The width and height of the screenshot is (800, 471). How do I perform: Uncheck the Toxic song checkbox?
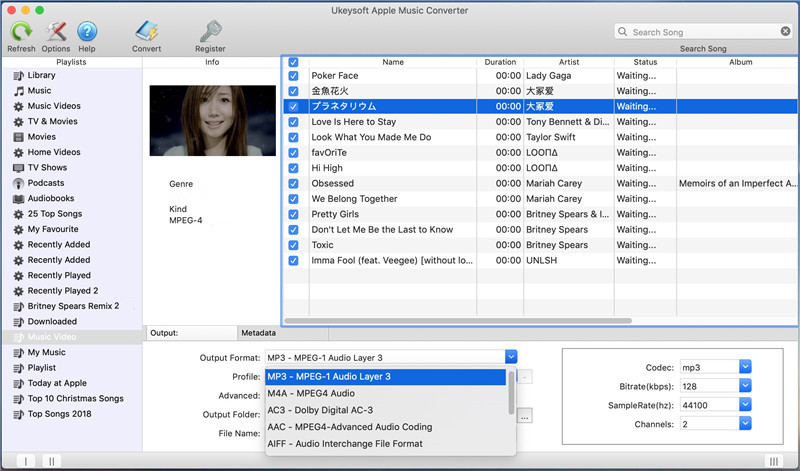293,245
